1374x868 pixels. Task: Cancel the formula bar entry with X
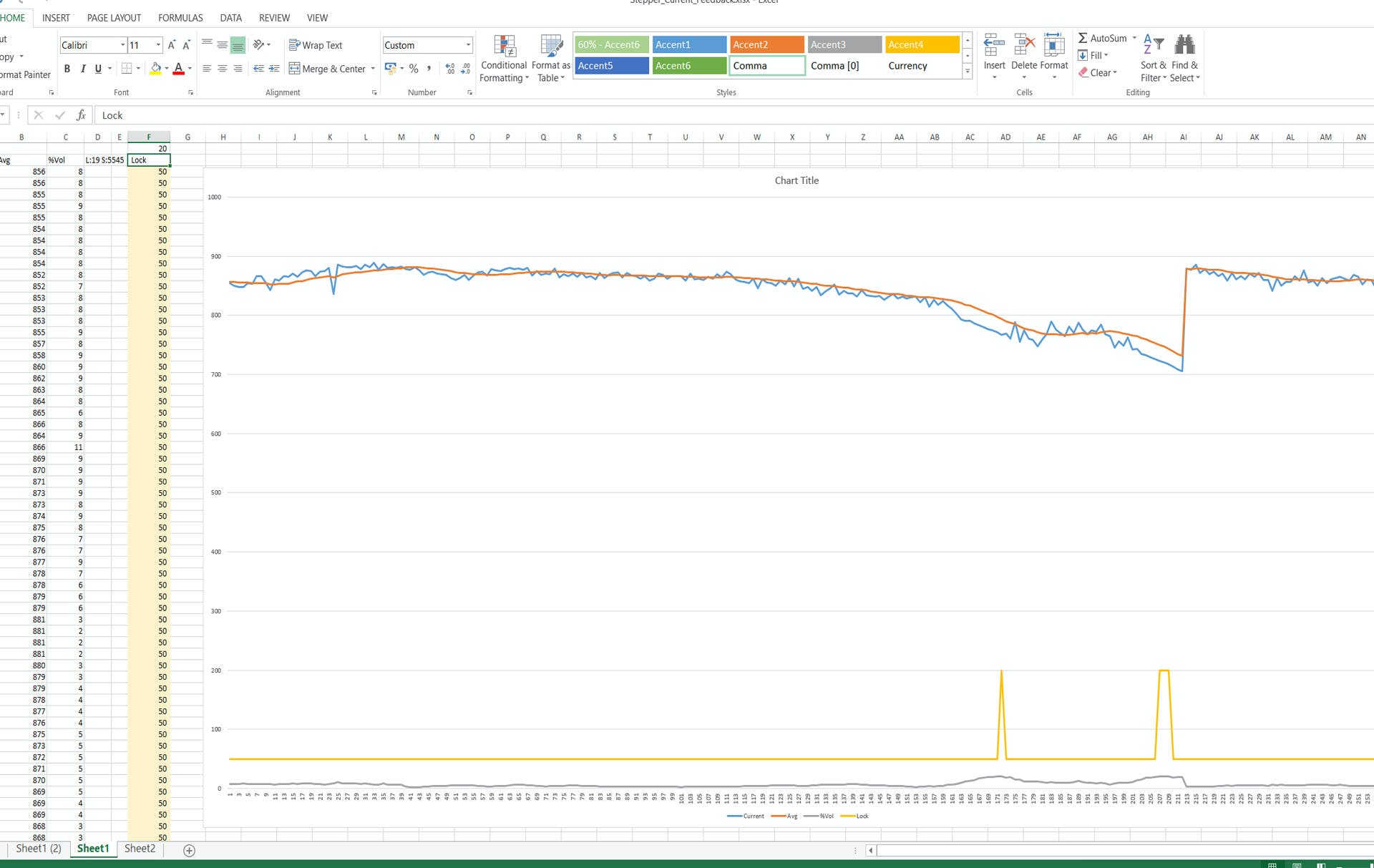(x=39, y=115)
